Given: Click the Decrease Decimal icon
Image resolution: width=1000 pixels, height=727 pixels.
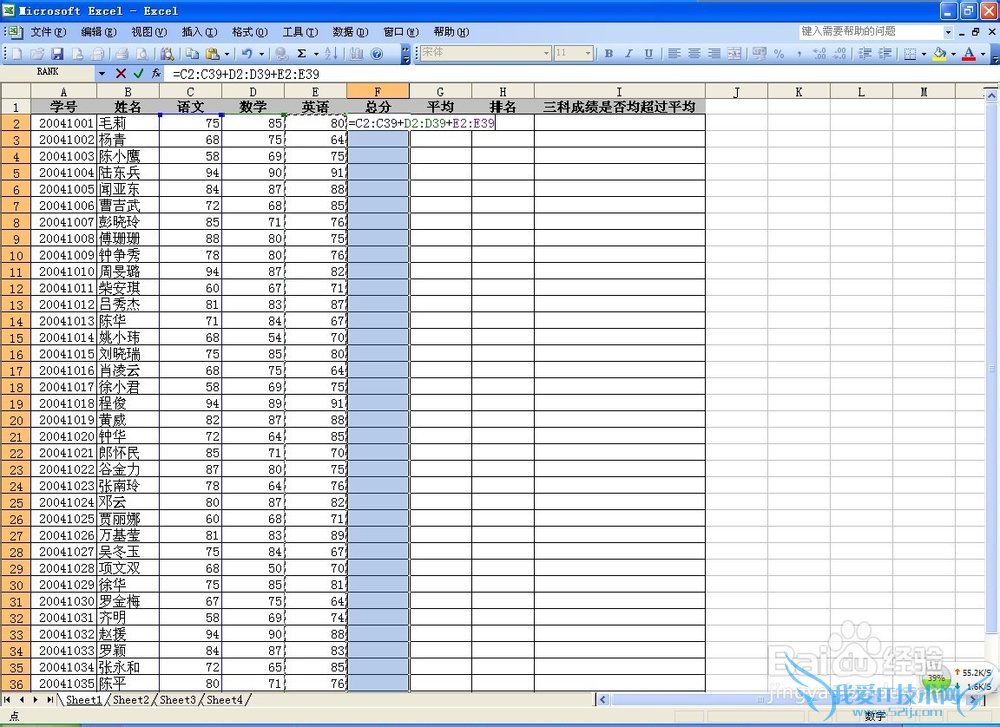Looking at the screenshot, I should tap(840, 54).
